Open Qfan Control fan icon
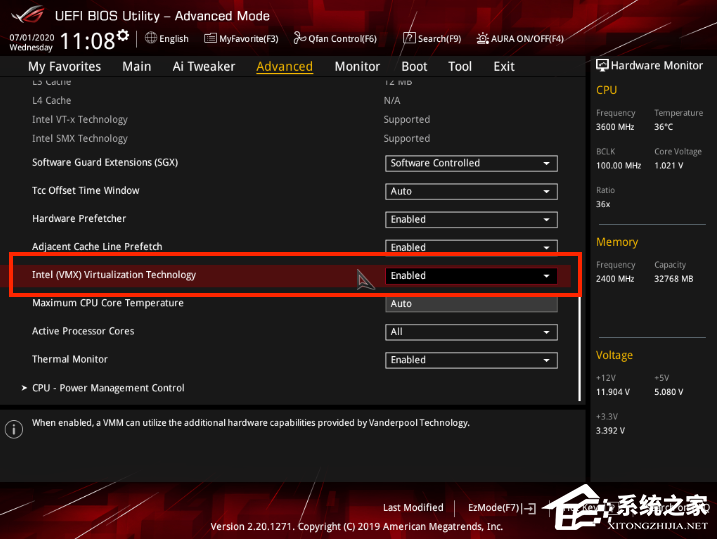The height and width of the screenshot is (539, 717). 300,38
